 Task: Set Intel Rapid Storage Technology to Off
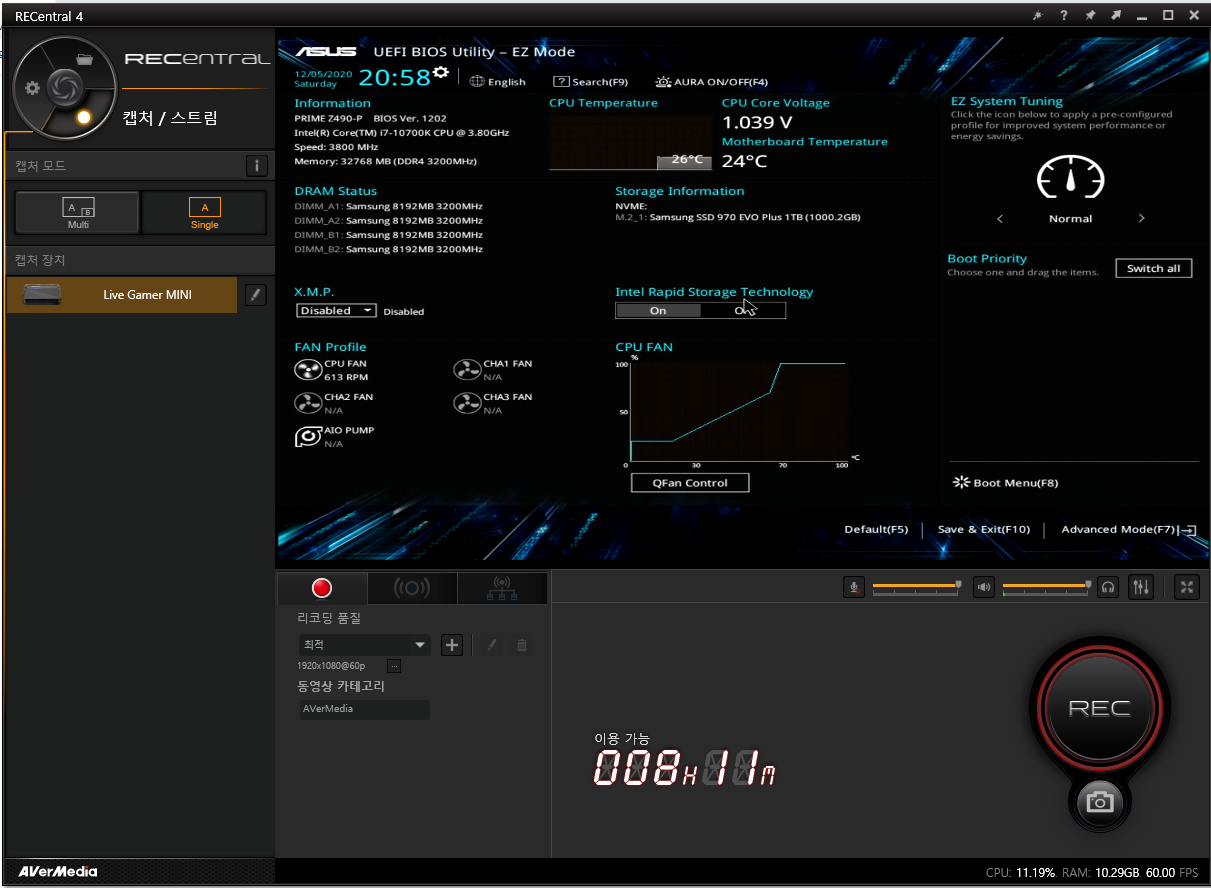743,311
